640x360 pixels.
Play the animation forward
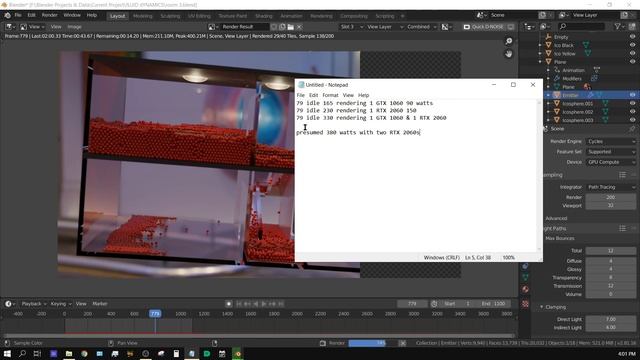point(264,304)
